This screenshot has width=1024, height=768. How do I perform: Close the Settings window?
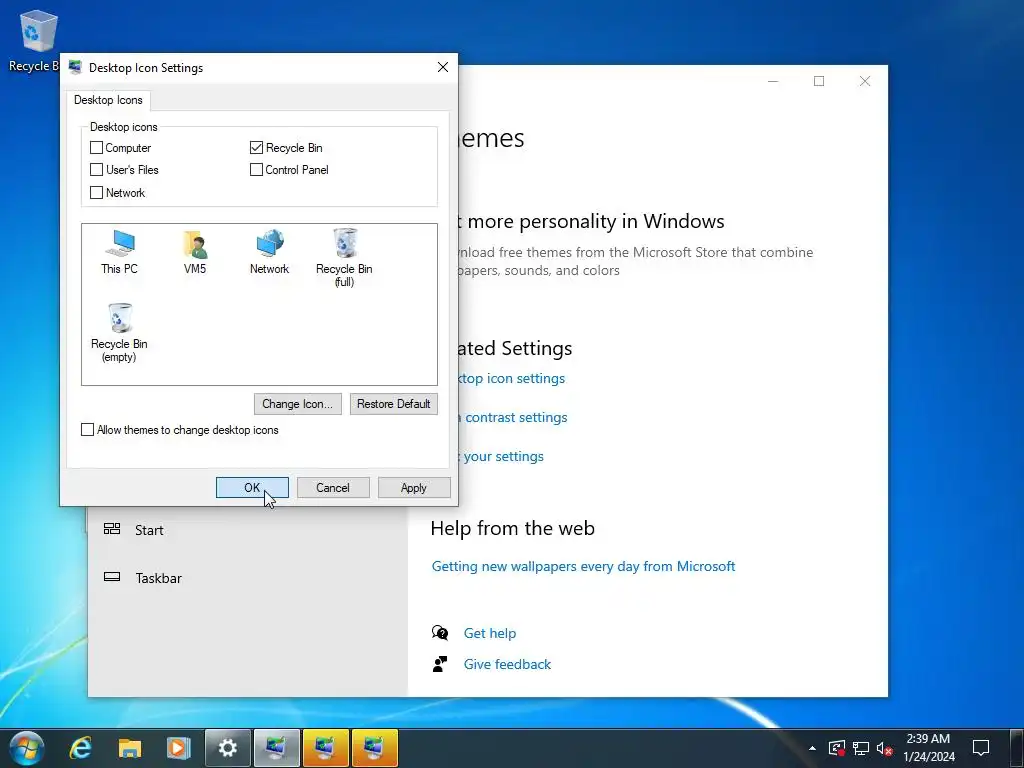[865, 81]
